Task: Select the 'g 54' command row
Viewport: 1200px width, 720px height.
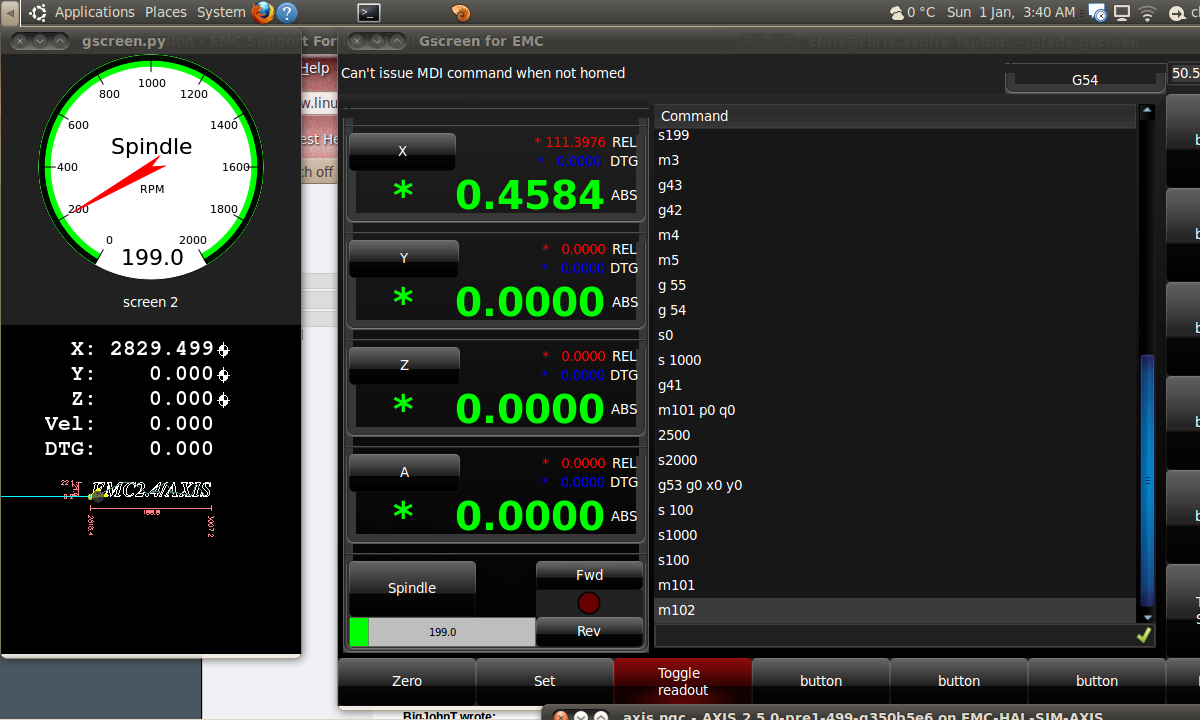Action: coord(896,310)
